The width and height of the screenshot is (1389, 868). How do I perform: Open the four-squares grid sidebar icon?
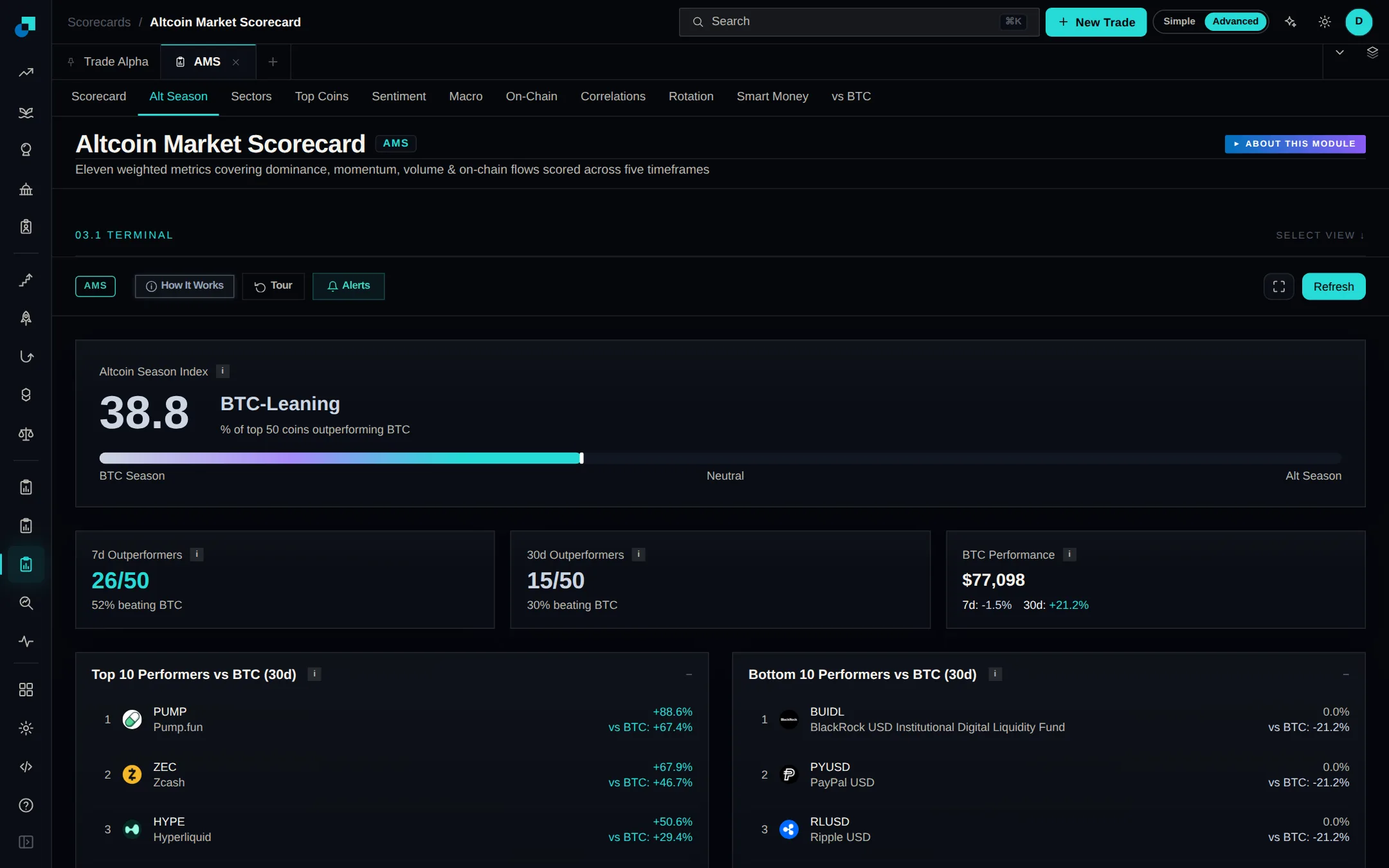coord(26,690)
